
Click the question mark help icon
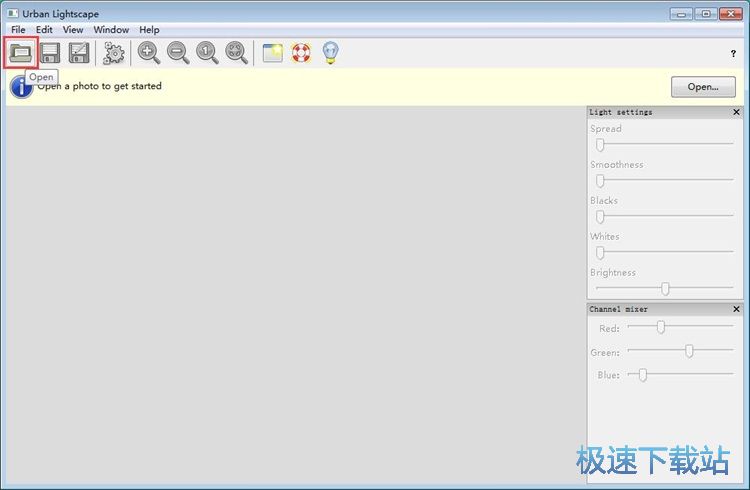pyautogui.click(x=733, y=54)
